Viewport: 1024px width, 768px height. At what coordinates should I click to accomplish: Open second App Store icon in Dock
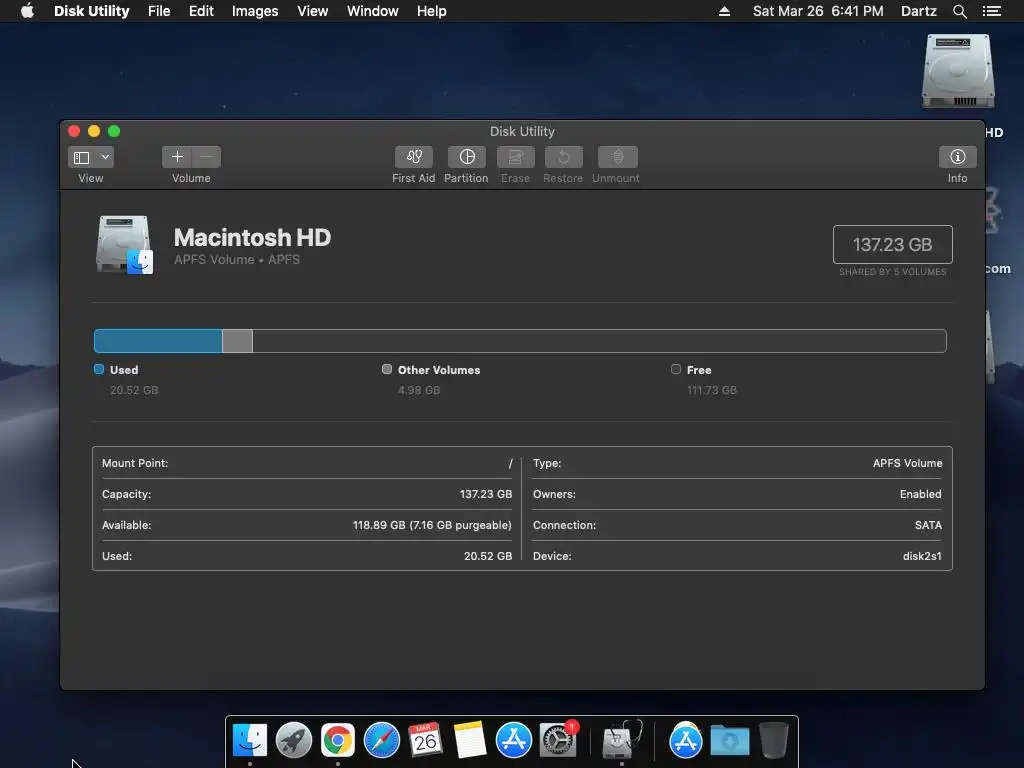click(x=685, y=740)
